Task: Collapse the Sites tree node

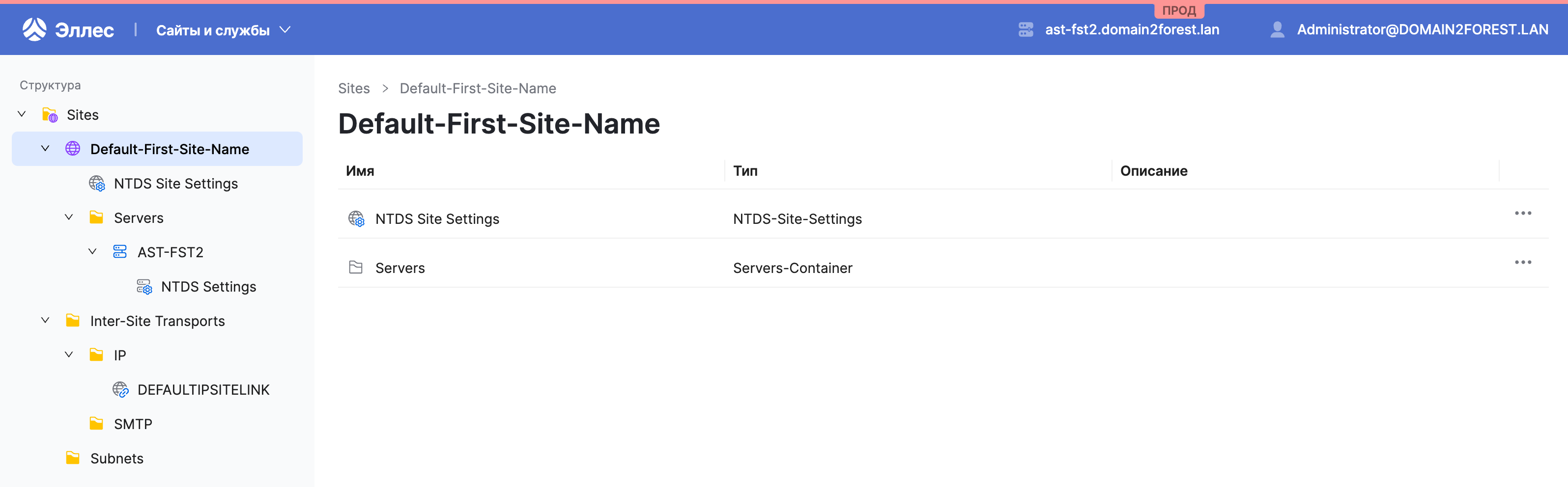Action: [x=22, y=114]
